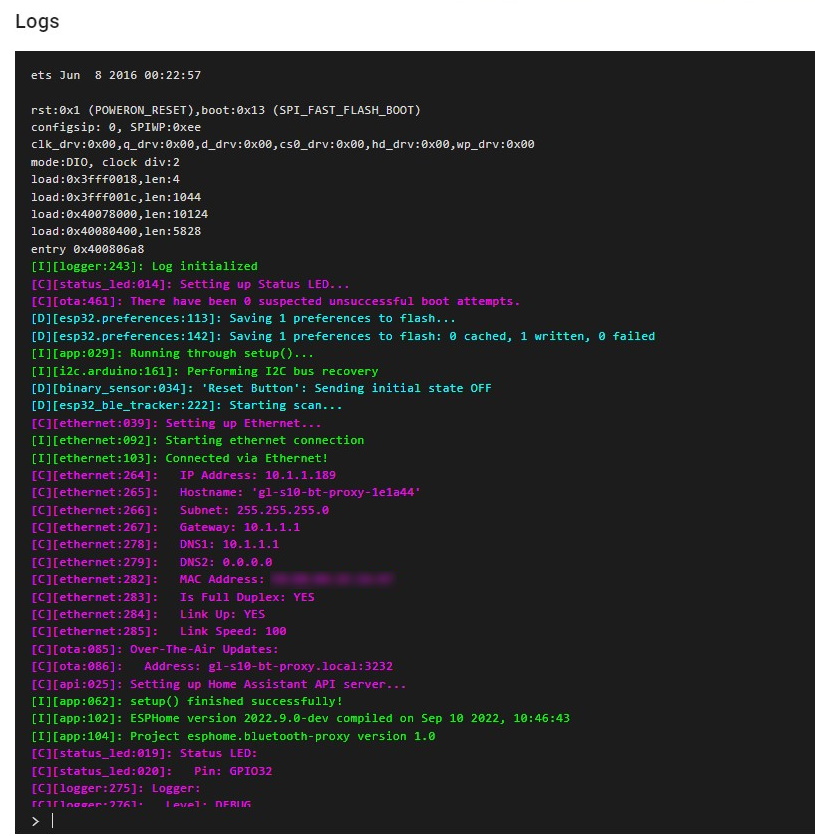Click the 'Log initialized' log line
The height and width of the screenshot is (836, 815).
point(144,266)
